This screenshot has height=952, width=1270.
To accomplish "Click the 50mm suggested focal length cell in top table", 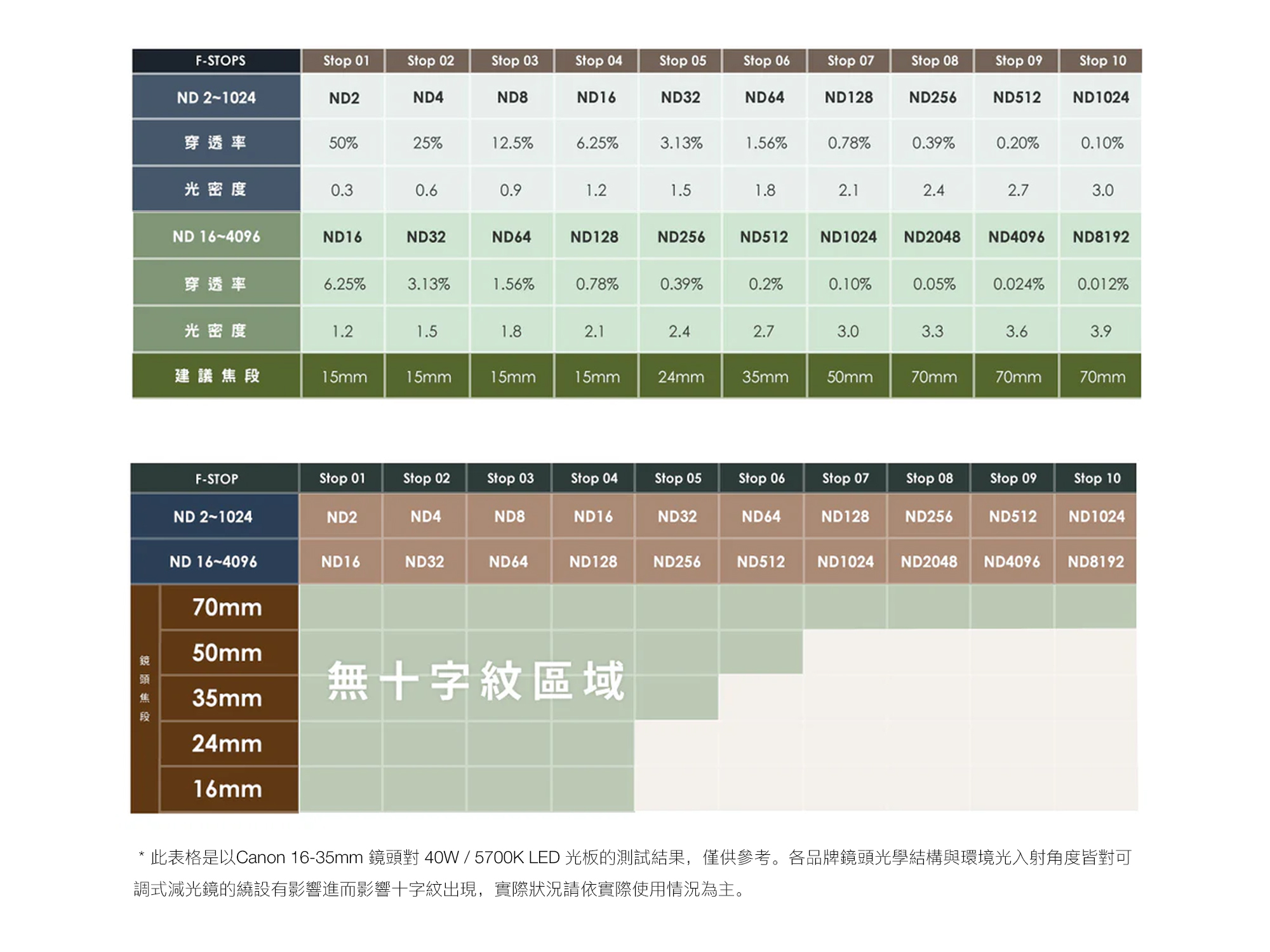I will click(849, 377).
